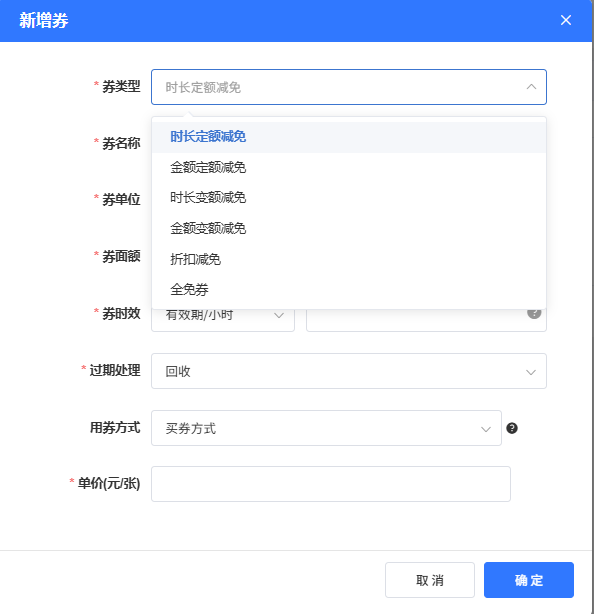Screen dimensions: 594x614
Task: Click the help icon beside 用券方式
Action: click(512, 428)
